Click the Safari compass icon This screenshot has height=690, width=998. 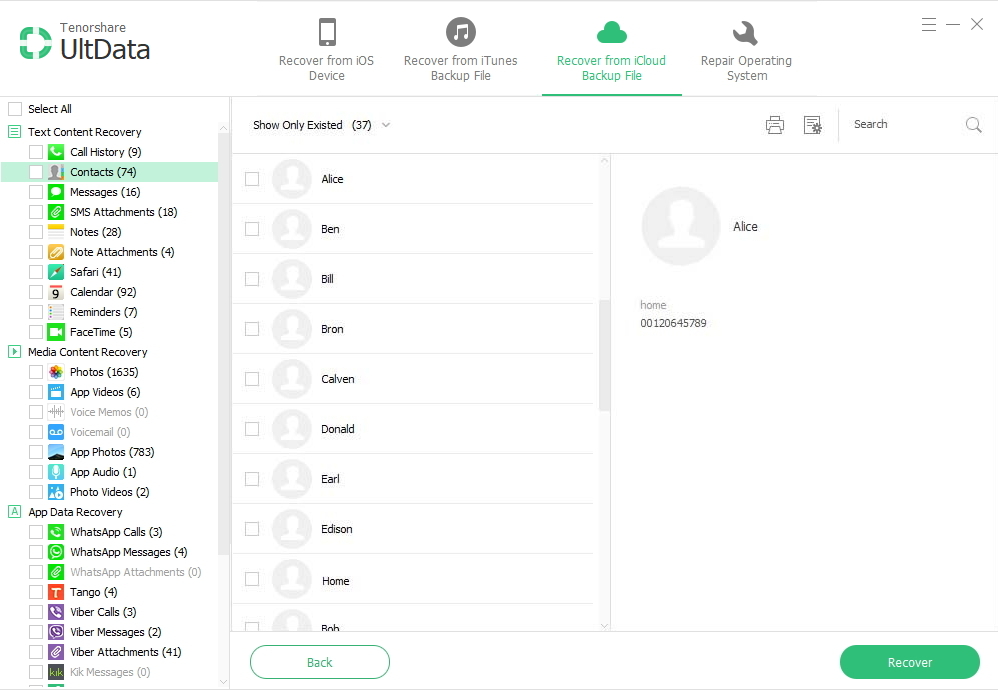pos(56,272)
